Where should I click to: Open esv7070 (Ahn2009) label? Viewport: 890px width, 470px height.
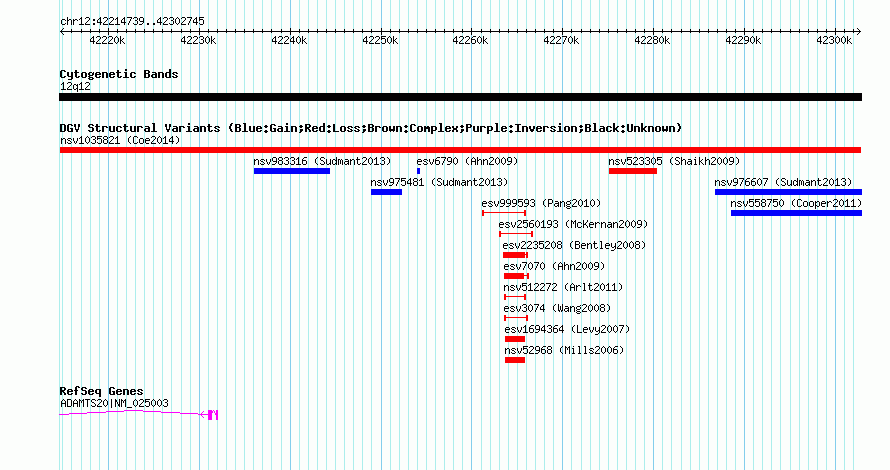[555, 266]
